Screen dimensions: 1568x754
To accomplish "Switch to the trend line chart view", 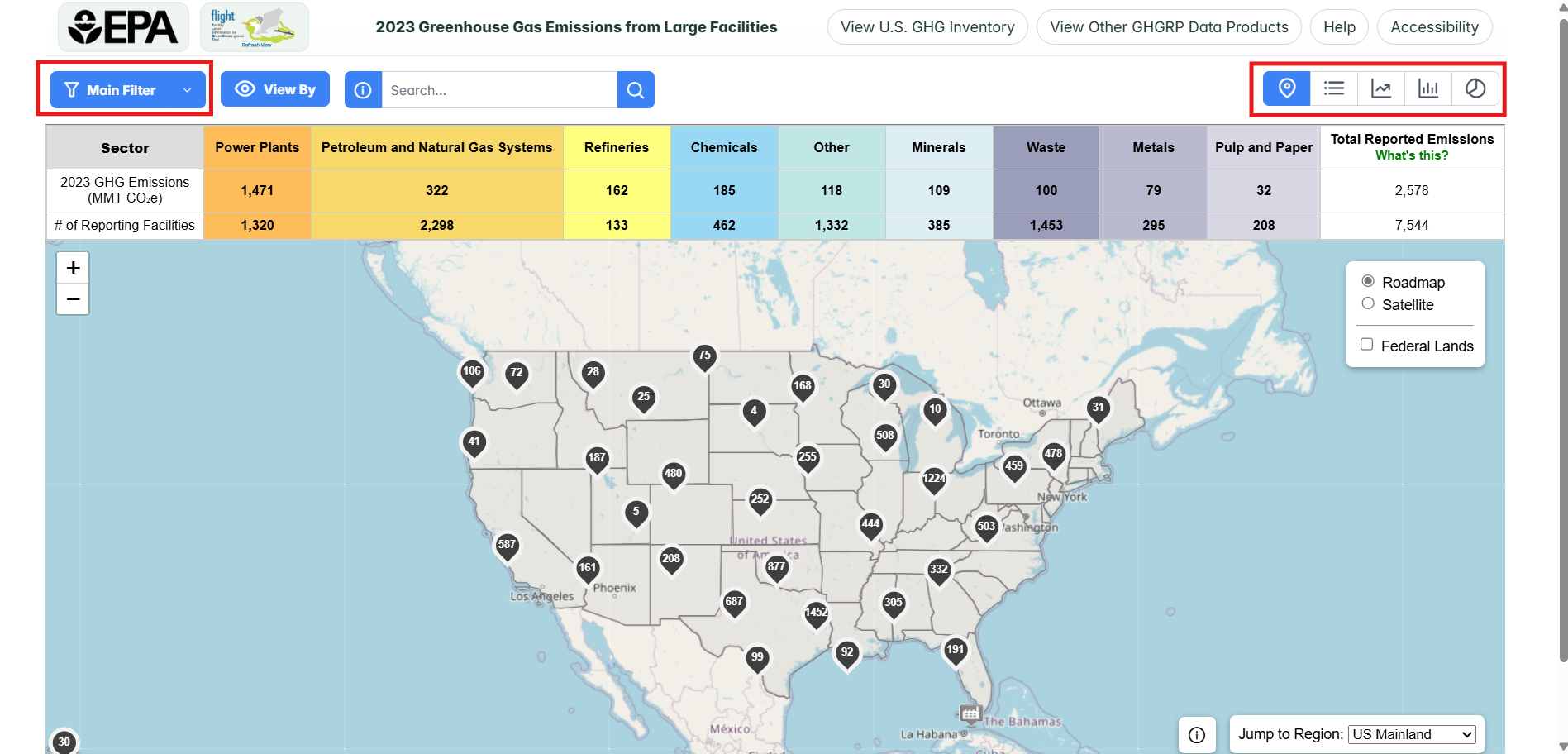I will (x=1380, y=88).
